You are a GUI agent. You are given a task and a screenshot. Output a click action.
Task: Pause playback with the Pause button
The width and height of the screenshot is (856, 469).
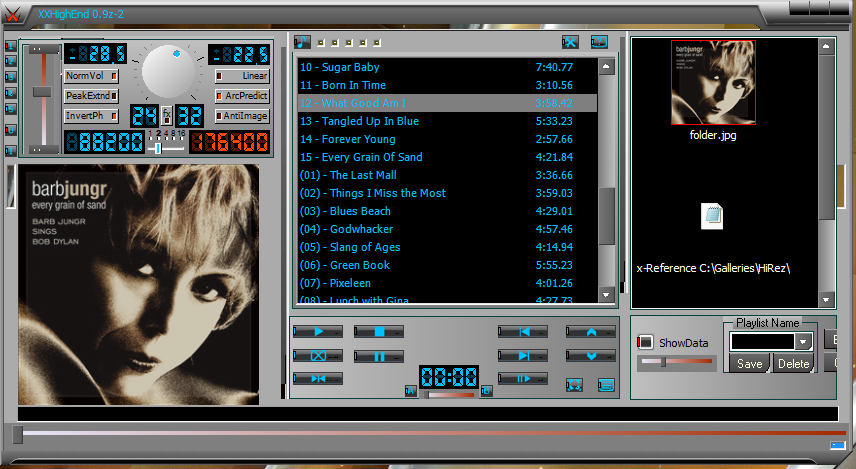[379, 357]
